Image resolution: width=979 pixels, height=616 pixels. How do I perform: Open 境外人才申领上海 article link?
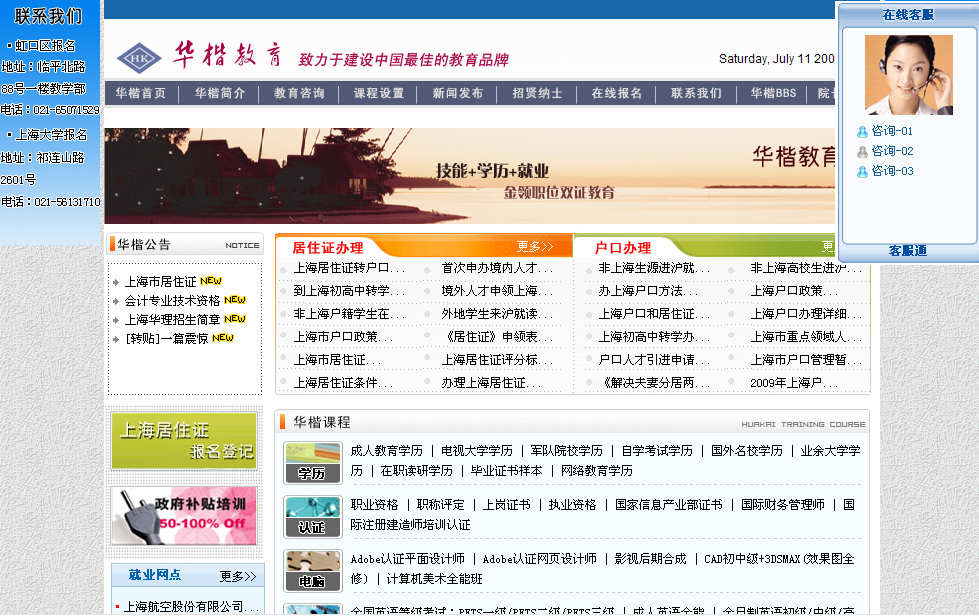tap(497, 291)
